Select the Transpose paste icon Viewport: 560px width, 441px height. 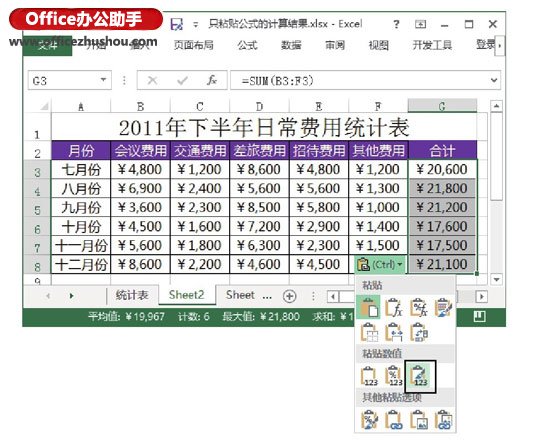point(418,332)
